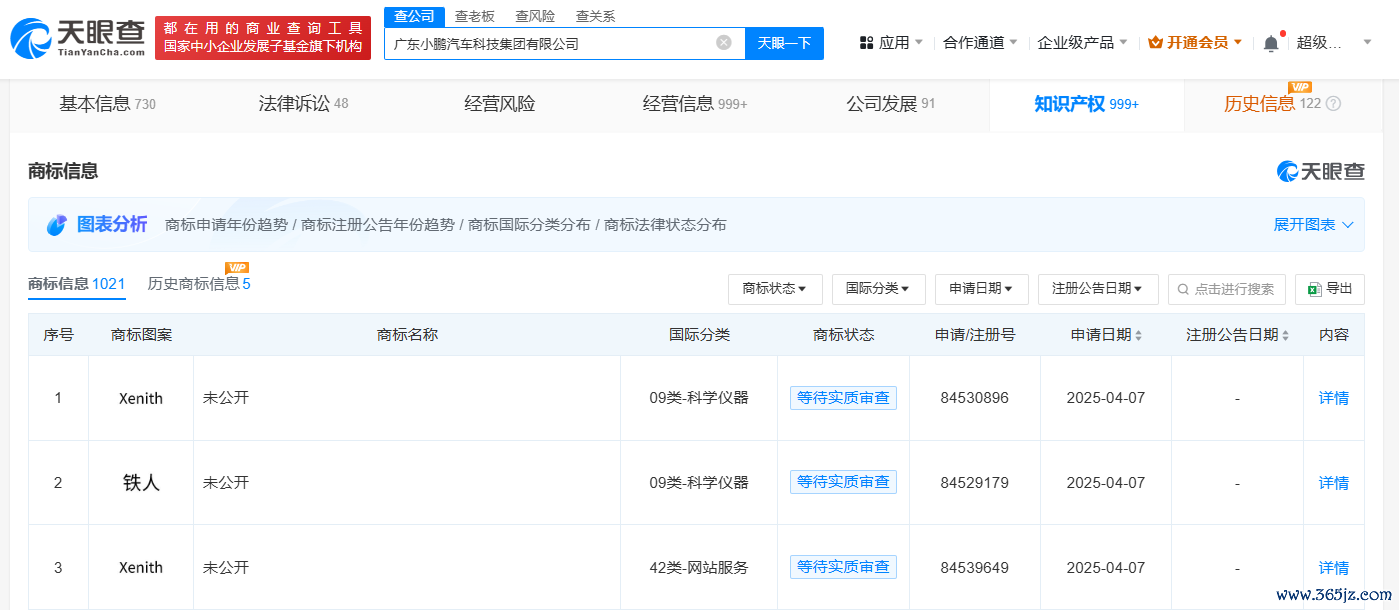Screen dimensions: 1399x610
Task: Expand the 展开图表 chart section
Action: pyautogui.click(x=1314, y=225)
